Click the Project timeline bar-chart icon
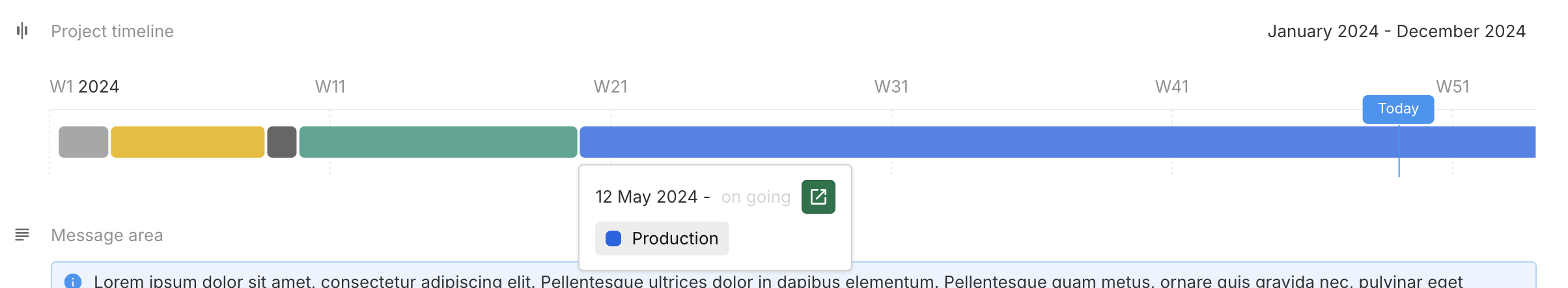1568x288 pixels. [22, 31]
